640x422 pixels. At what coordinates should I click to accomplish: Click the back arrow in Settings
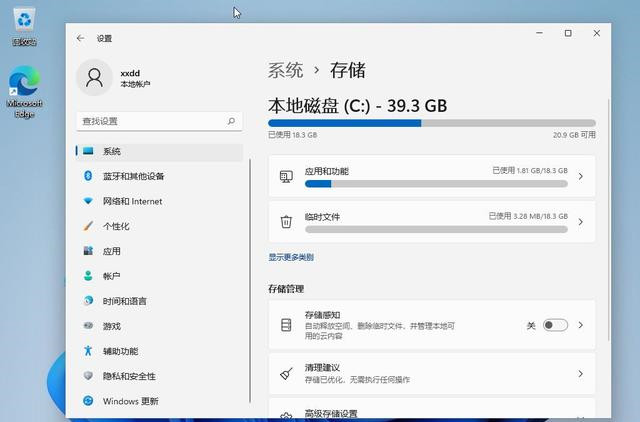point(81,38)
